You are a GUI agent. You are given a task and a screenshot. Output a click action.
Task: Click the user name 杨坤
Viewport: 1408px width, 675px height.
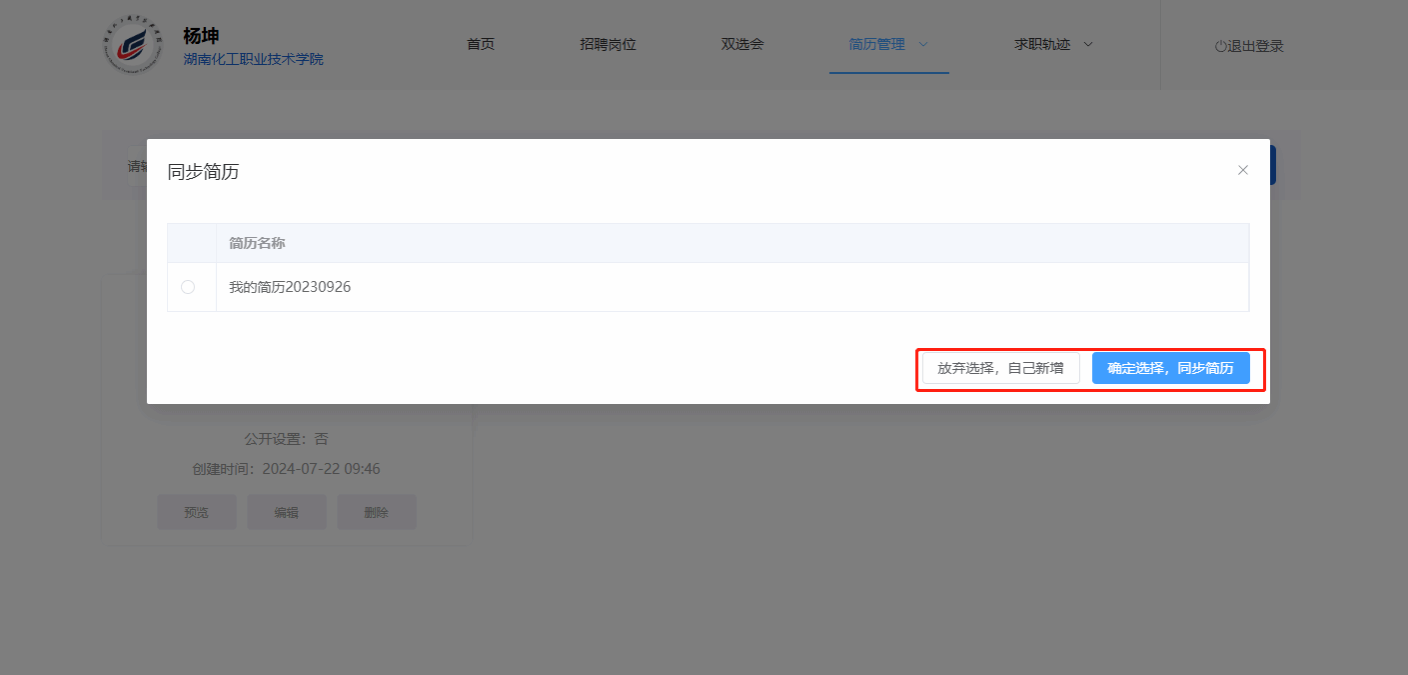point(201,36)
